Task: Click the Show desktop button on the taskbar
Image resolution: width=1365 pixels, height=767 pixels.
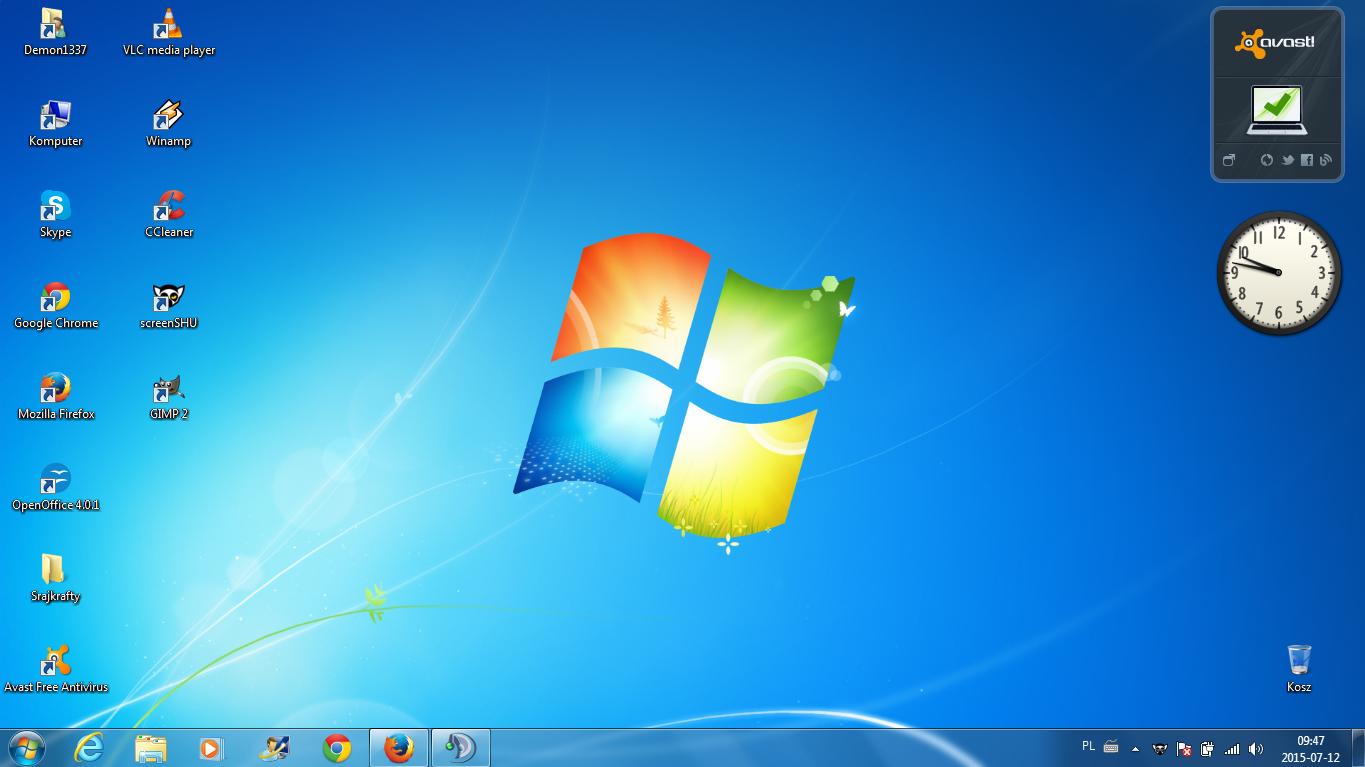Action: 1357,748
